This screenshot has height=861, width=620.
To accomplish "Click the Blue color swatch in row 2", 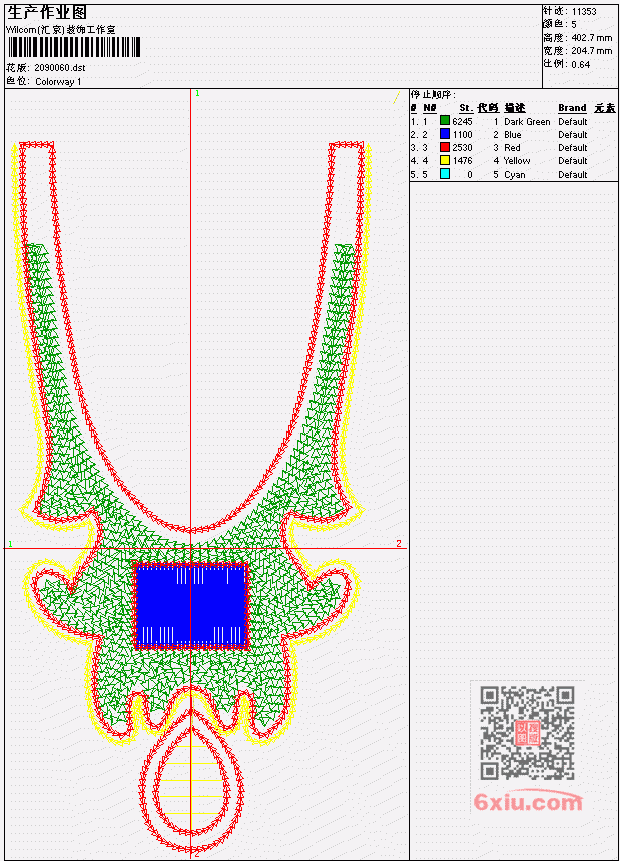I will click(x=445, y=133).
